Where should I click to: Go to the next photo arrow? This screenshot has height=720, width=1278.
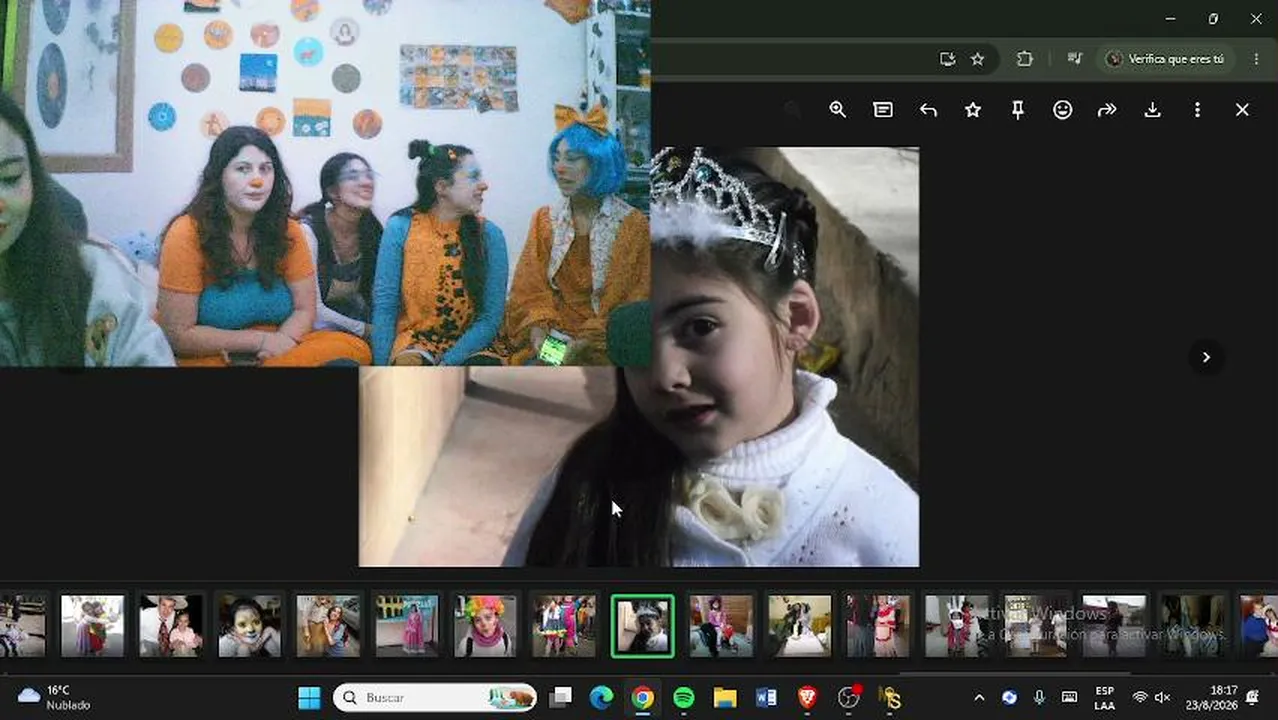coord(1206,357)
